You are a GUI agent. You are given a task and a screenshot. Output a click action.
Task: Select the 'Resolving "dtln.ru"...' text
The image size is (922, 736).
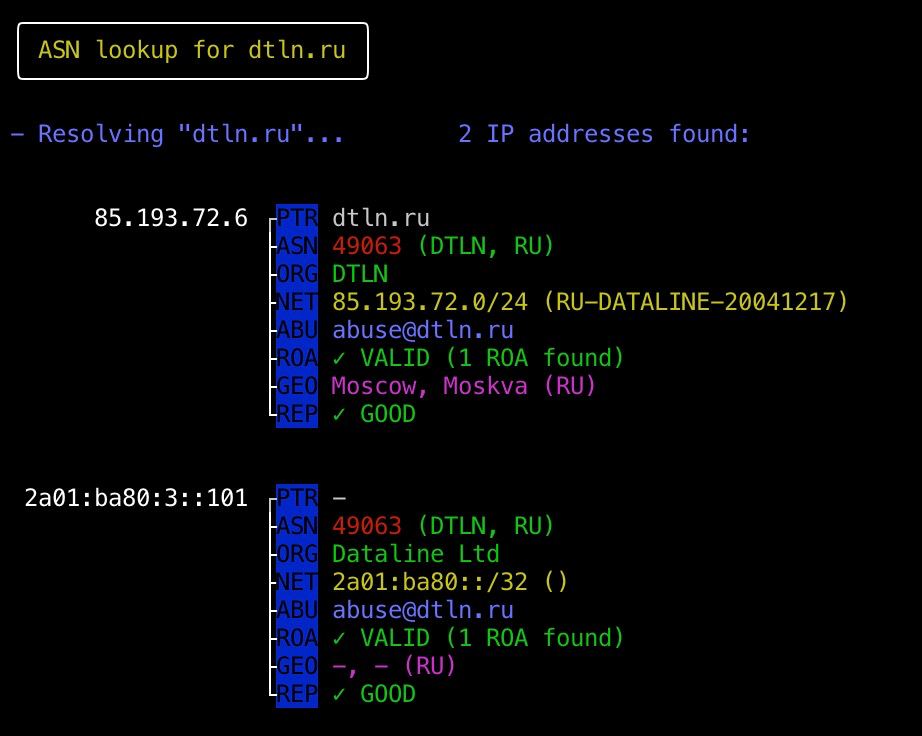[x=191, y=134]
